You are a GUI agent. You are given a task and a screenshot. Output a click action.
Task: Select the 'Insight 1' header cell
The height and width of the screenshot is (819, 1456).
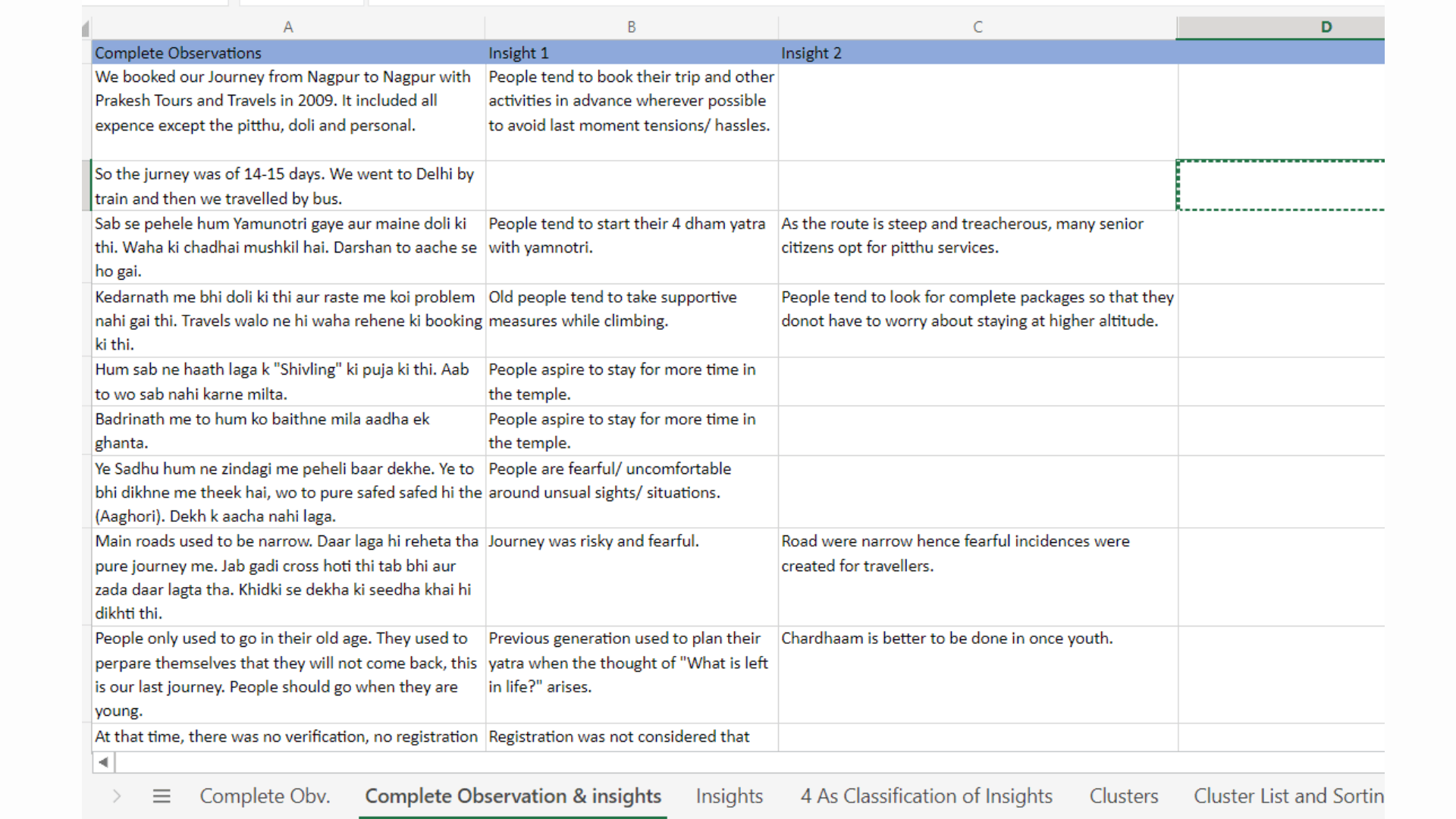tap(631, 52)
